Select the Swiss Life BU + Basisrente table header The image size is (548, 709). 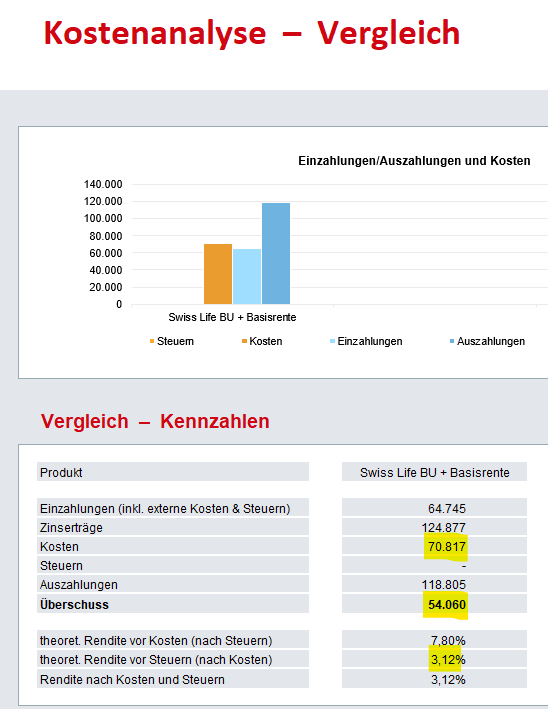[435, 473]
